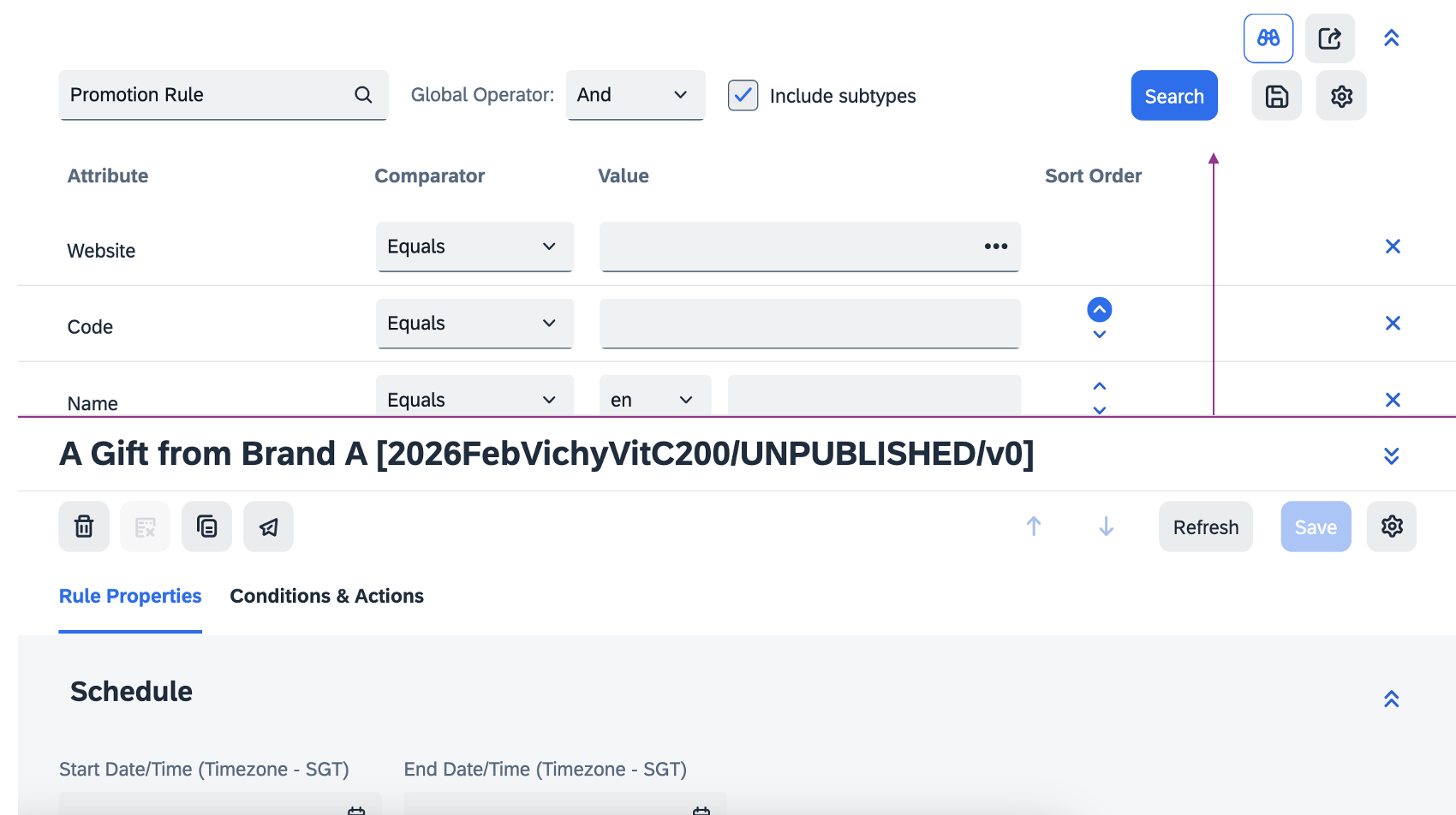Open the Website comparator Equals dropdown
The height and width of the screenshot is (815, 1456).
pos(474,247)
